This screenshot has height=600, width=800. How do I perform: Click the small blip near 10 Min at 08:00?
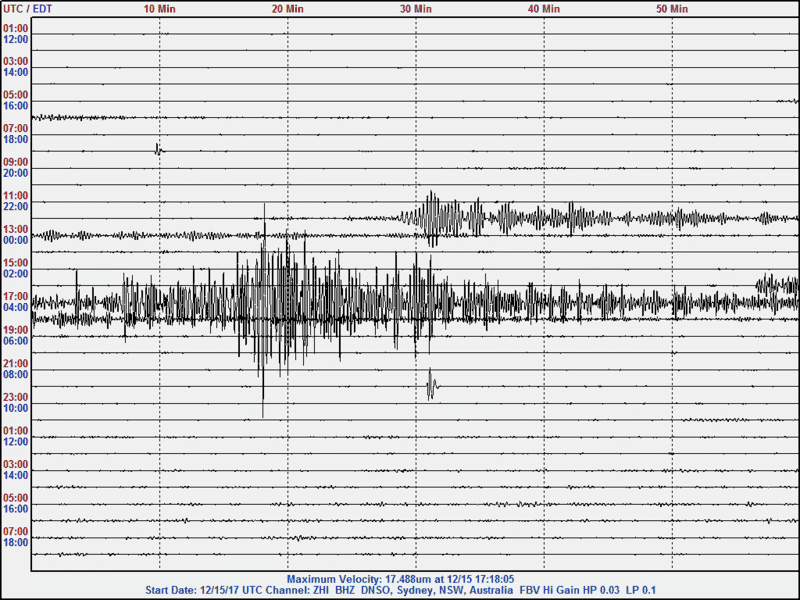pyautogui.click(x=159, y=149)
